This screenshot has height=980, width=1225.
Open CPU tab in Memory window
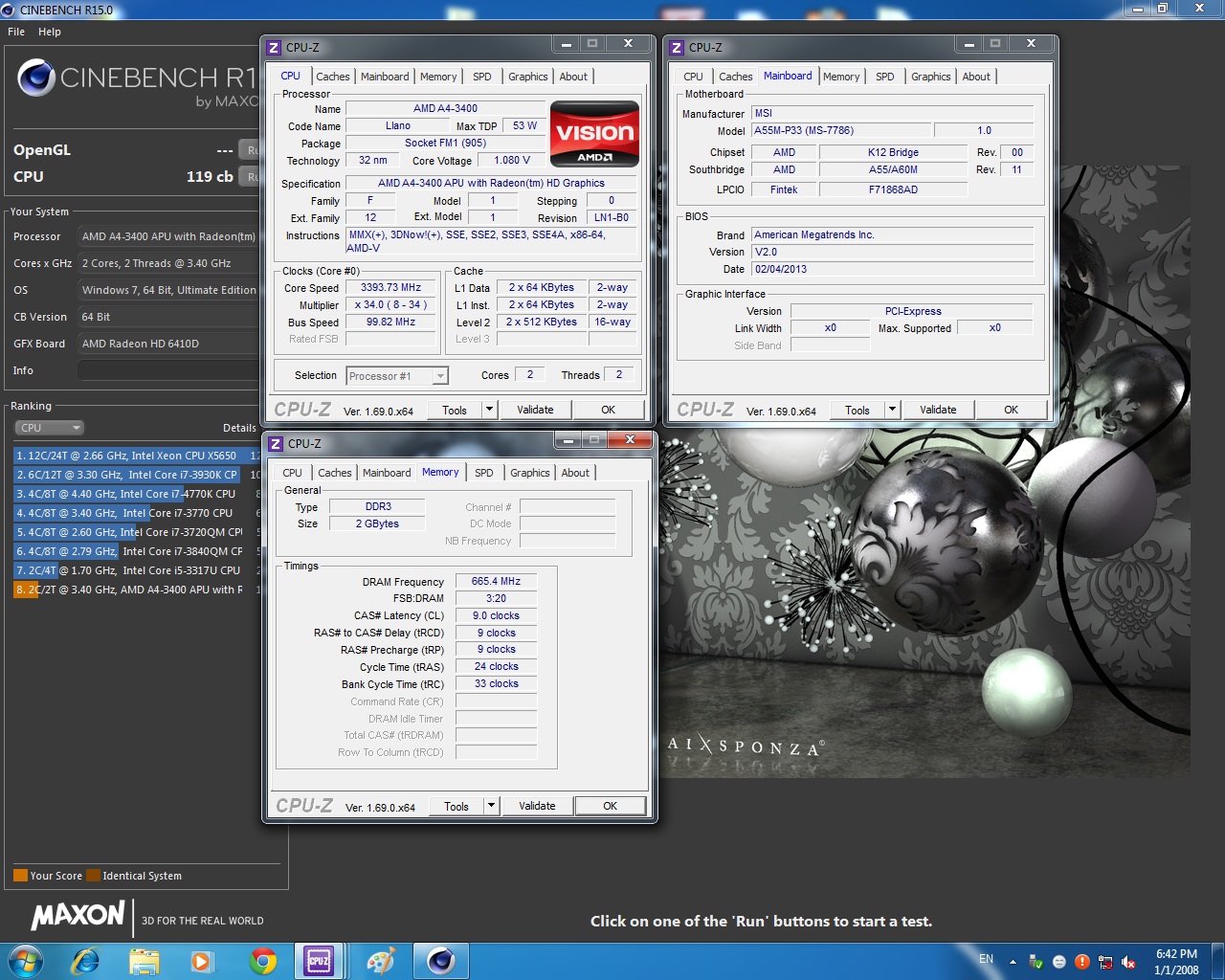[293, 473]
